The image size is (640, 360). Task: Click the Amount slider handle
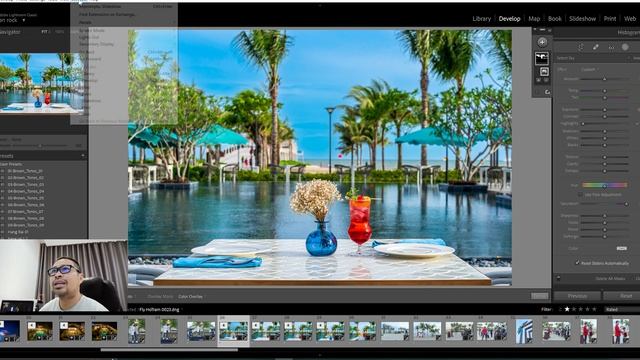pos(604,79)
